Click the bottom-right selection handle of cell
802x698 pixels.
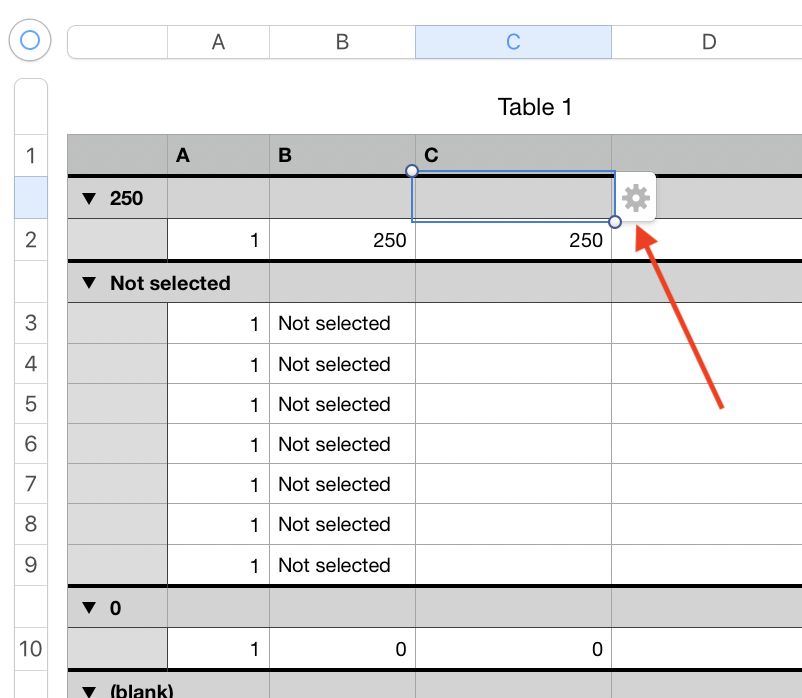click(x=614, y=221)
